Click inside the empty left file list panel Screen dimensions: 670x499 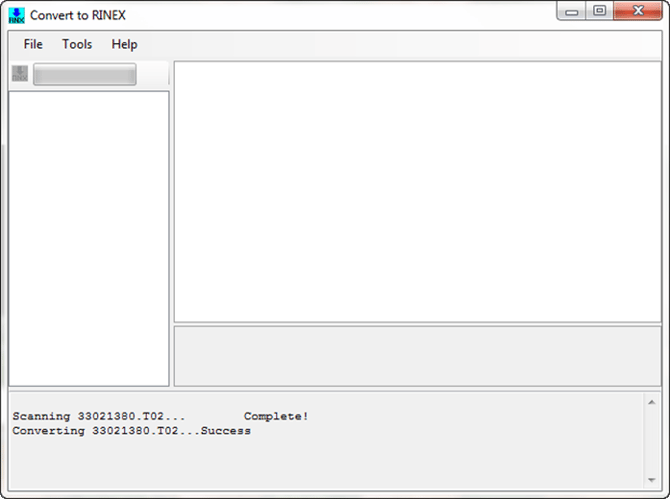pyautogui.click(x=88, y=238)
